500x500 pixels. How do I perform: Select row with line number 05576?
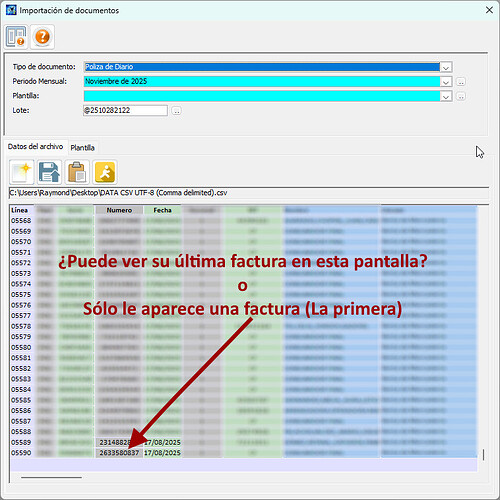click(243, 305)
